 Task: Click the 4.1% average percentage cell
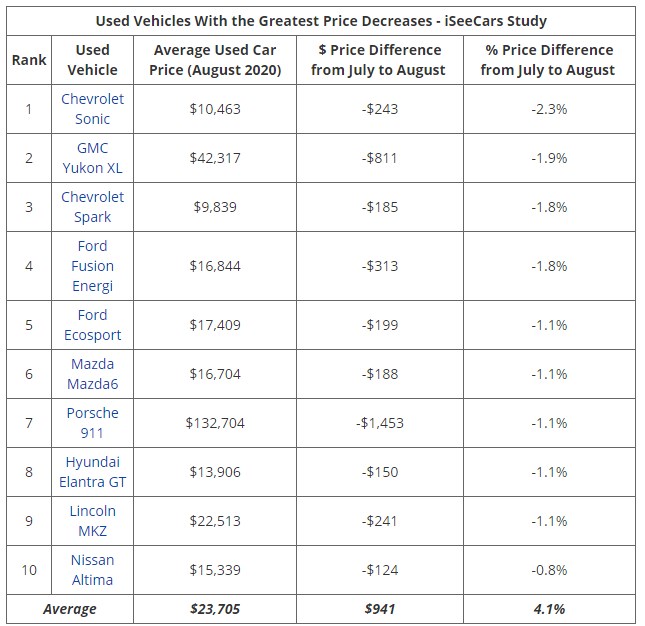point(548,608)
